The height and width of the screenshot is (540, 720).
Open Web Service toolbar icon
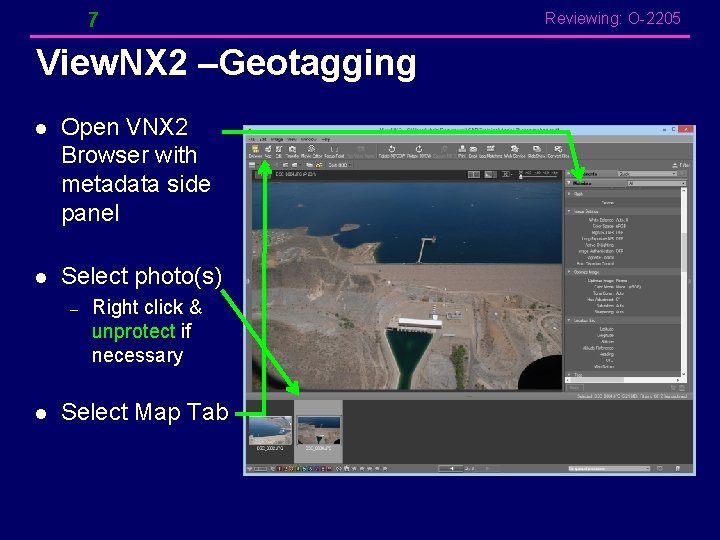[x=514, y=152]
